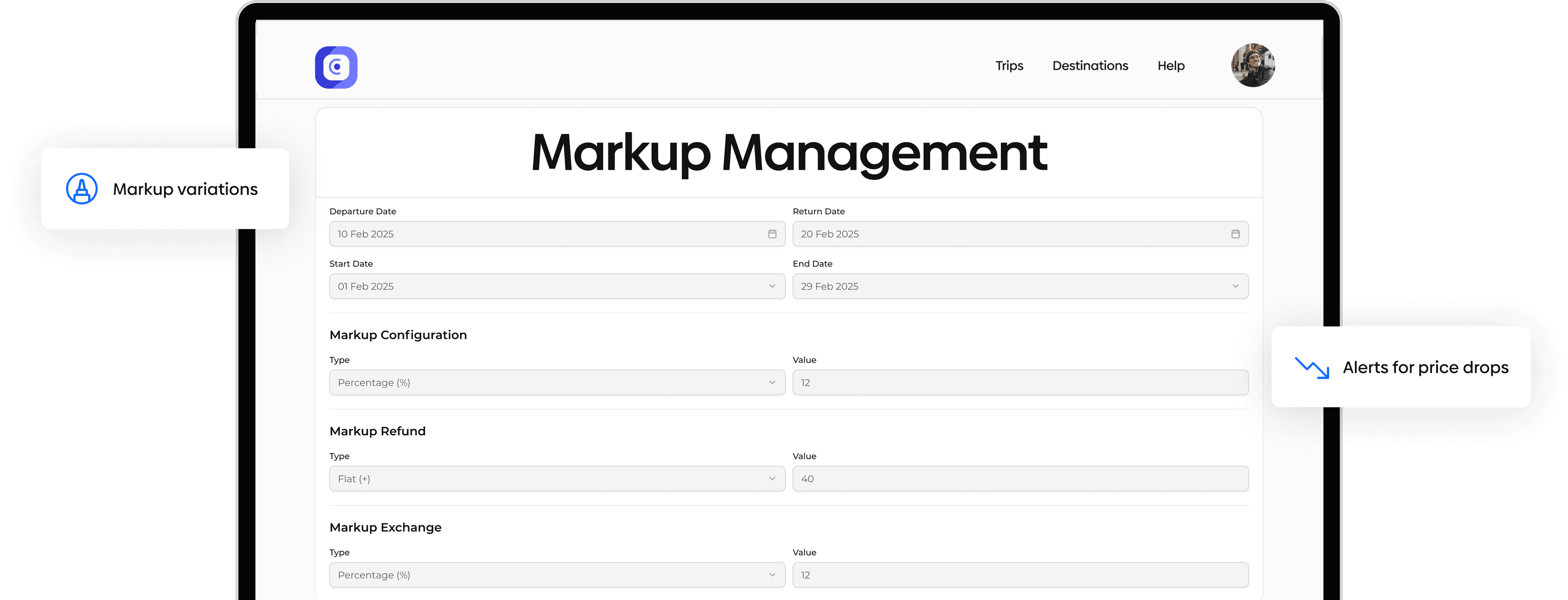Click the price drop trend arrow icon

pos(1312,367)
